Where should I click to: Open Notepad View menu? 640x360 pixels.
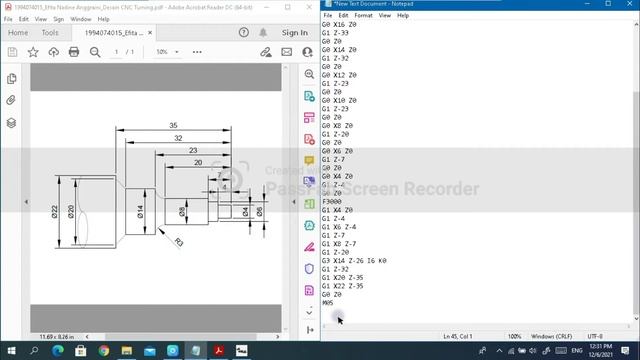click(x=384, y=16)
